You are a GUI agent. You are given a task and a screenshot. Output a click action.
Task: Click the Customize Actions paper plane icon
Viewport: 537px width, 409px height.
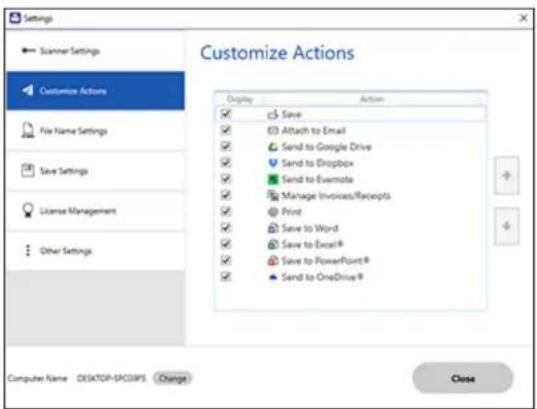click(x=28, y=91)
